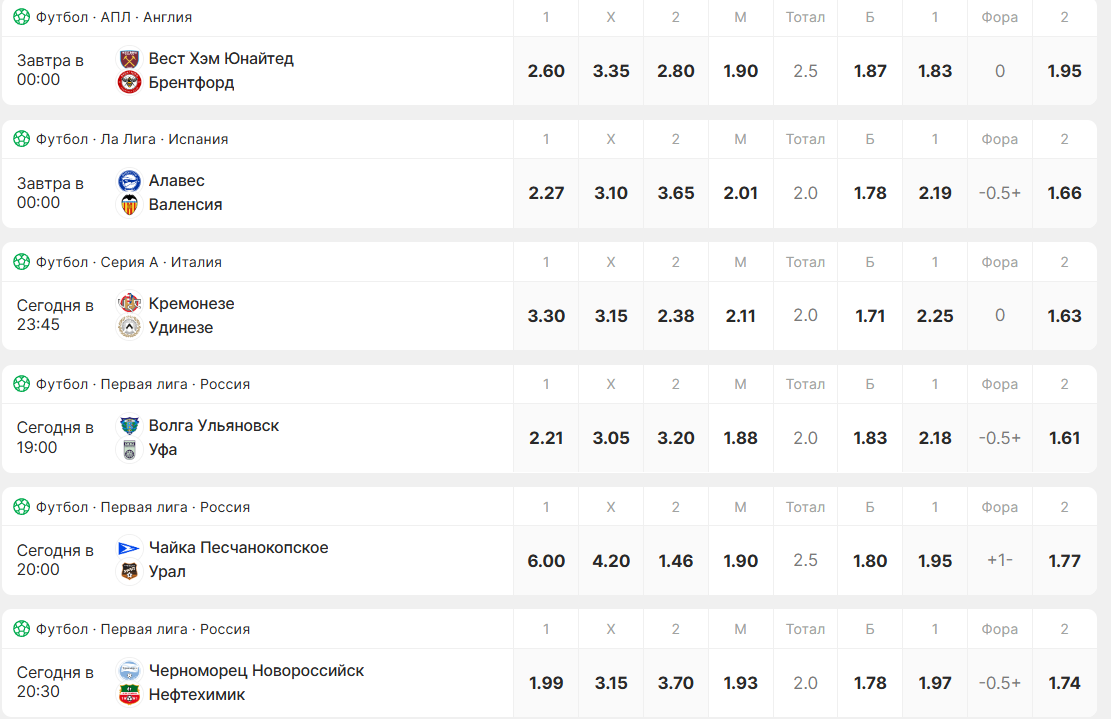The width and height of the screenshot is (1111, 719).
Task: Click the West Ham United club crest
Action: click(x=129, y=59)
